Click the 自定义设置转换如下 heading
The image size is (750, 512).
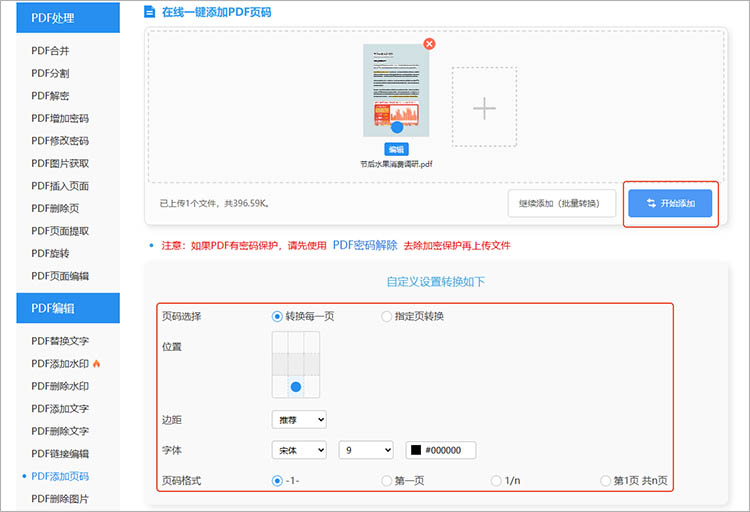435,281
